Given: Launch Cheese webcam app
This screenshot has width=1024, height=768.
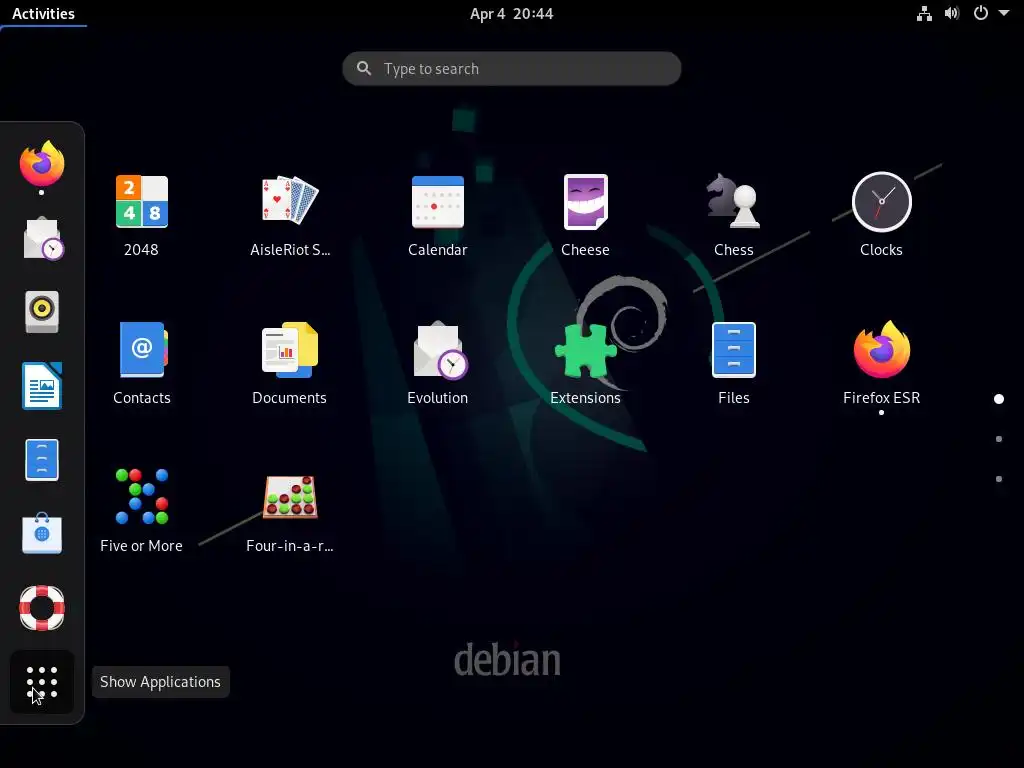Looking at the screenshot, I should (585, 202).
